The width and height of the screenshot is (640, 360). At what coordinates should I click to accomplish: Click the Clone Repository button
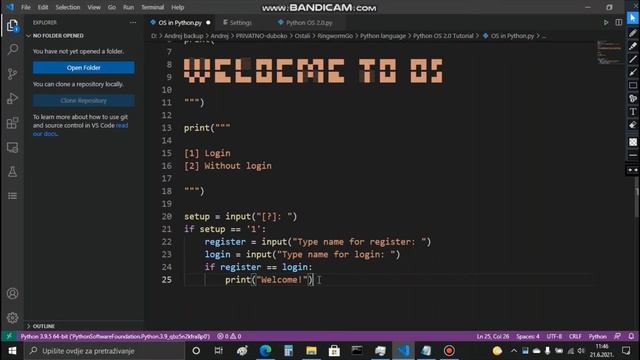(84, 100)
